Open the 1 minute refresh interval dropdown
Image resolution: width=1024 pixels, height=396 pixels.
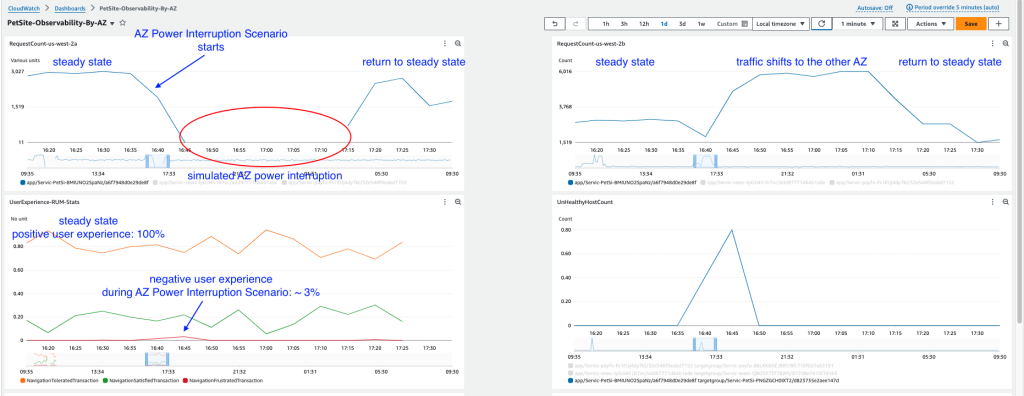click(x=857, y=24)
